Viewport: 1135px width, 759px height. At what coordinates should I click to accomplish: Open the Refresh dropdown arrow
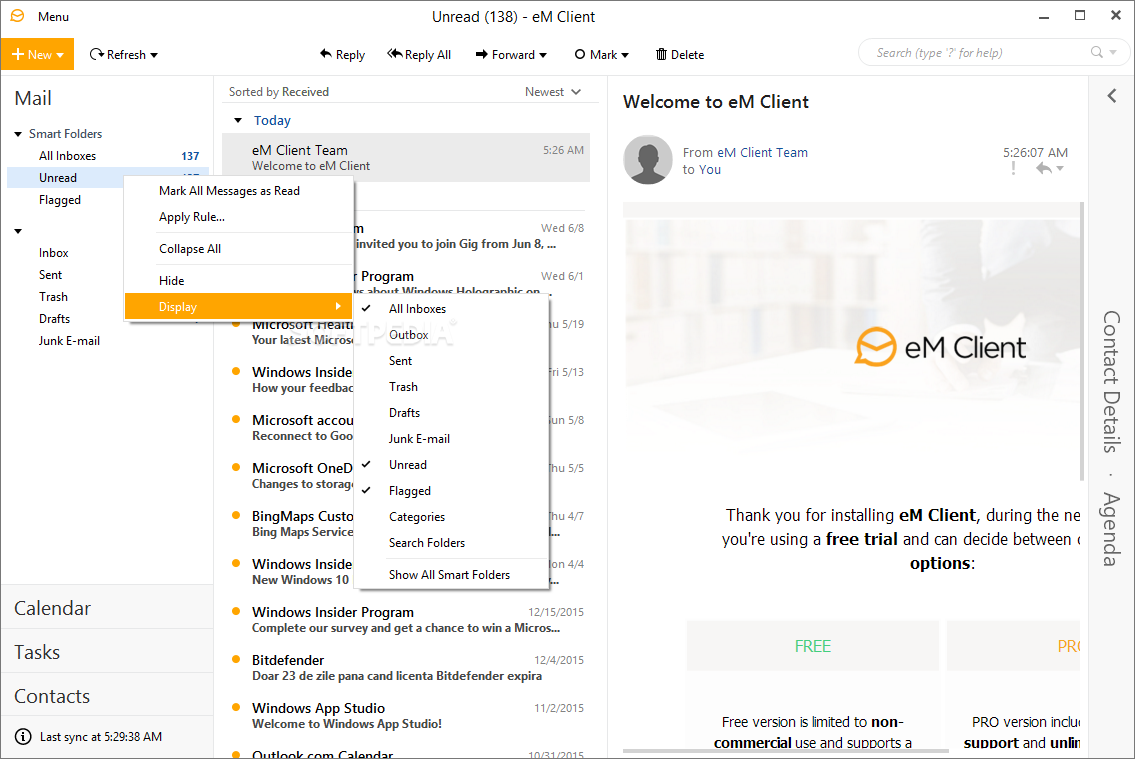click(153, 55)
